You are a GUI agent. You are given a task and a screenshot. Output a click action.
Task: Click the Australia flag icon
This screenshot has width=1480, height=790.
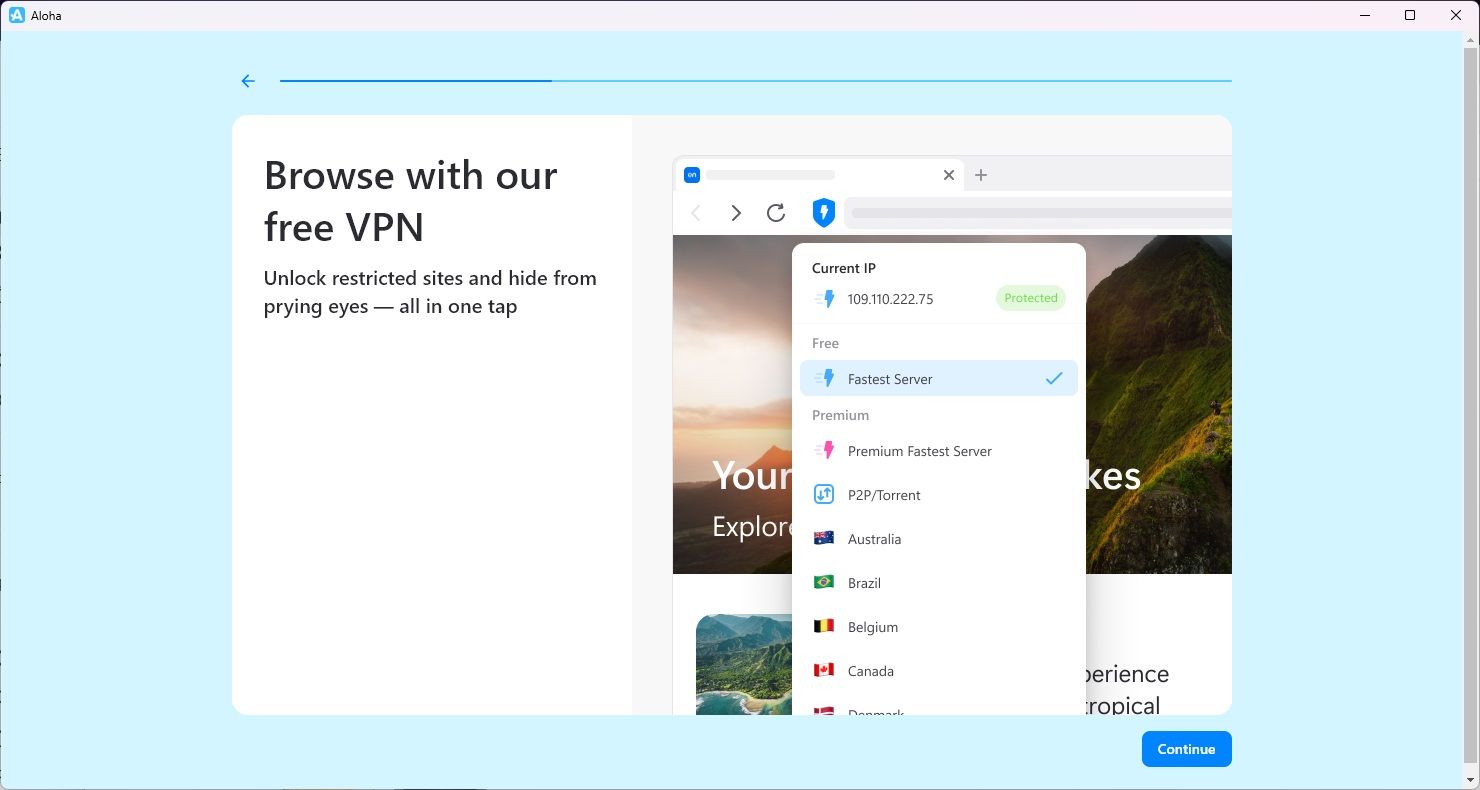tap(824, 538)
